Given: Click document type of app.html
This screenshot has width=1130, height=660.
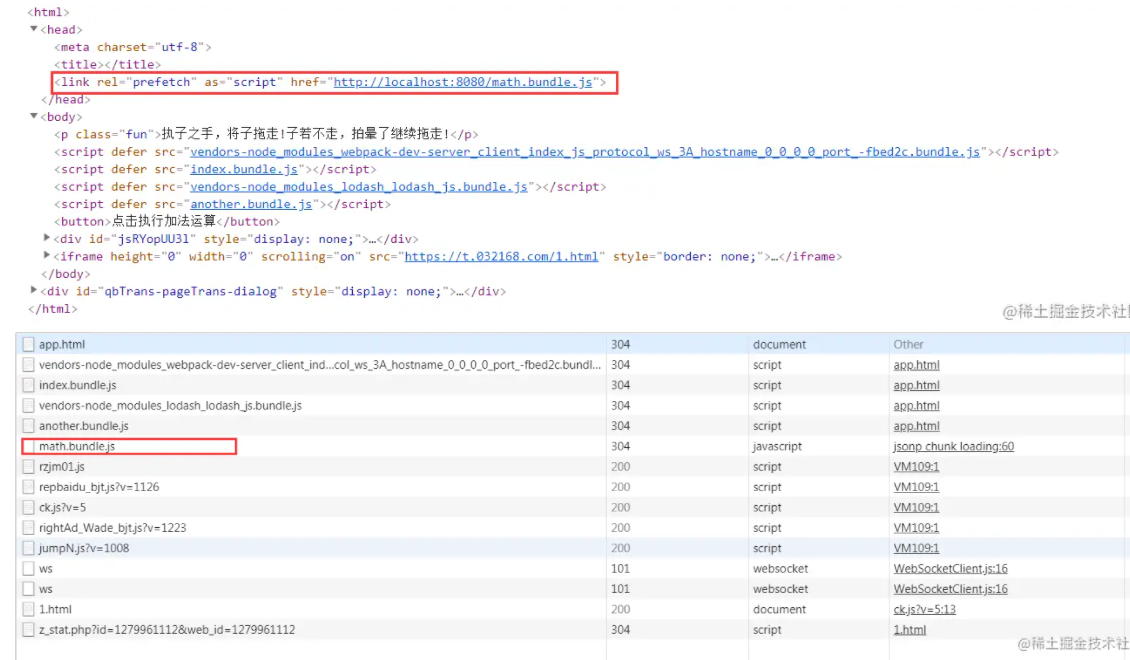Looking at the screenshot, I should click(780, 344).
